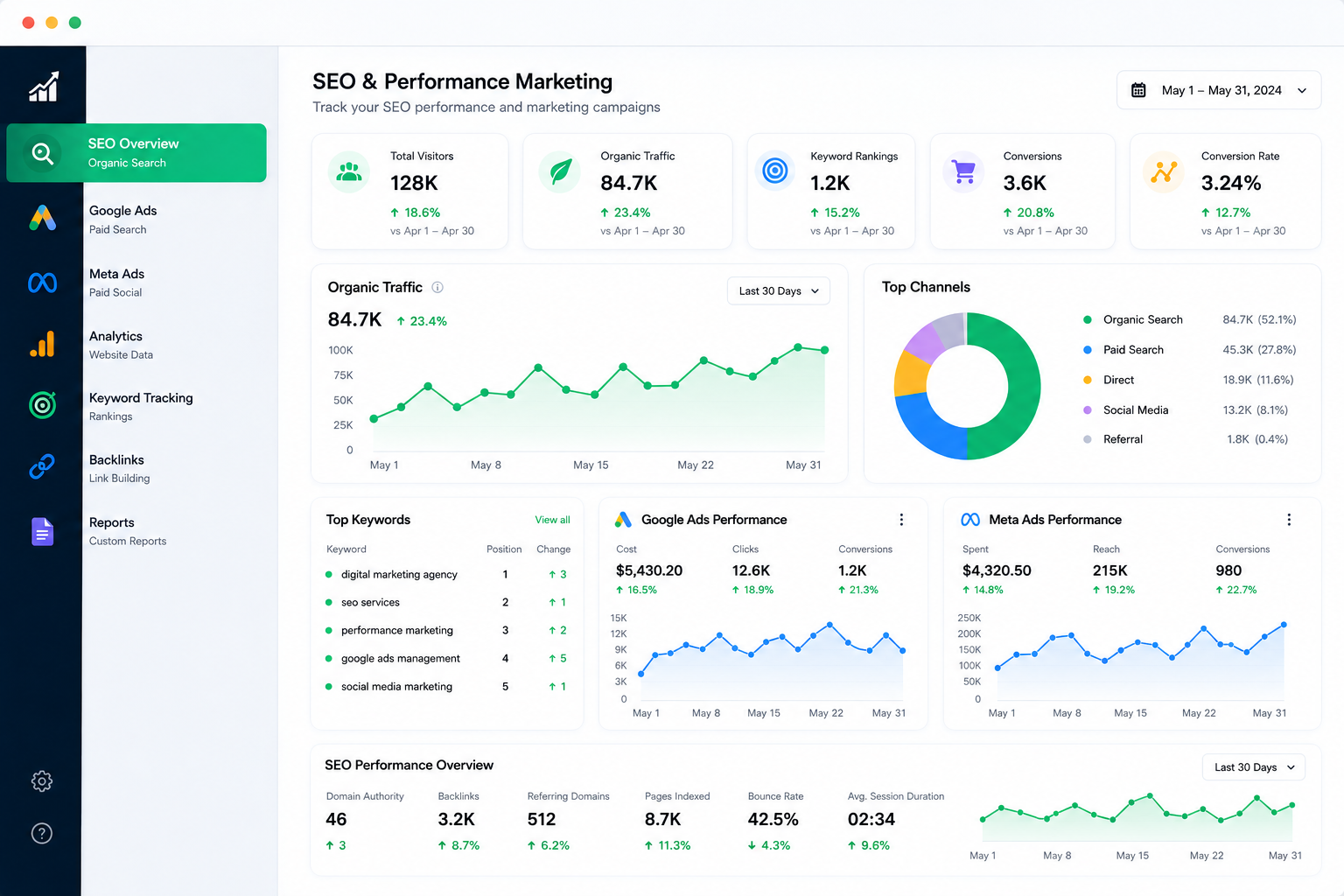Viewport: 1344px width, 896px height.
Task: Open Analytics bar chart icon
Action: (42, 344)
